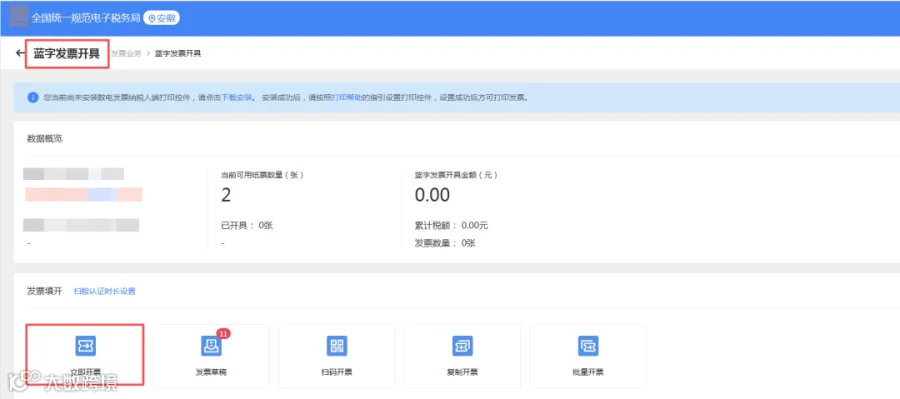Image resolution: width=900 pixels, height=399 pixels.
Task: Click the 全国统一规范电子税务局 site title
Action: coord(86,18)
